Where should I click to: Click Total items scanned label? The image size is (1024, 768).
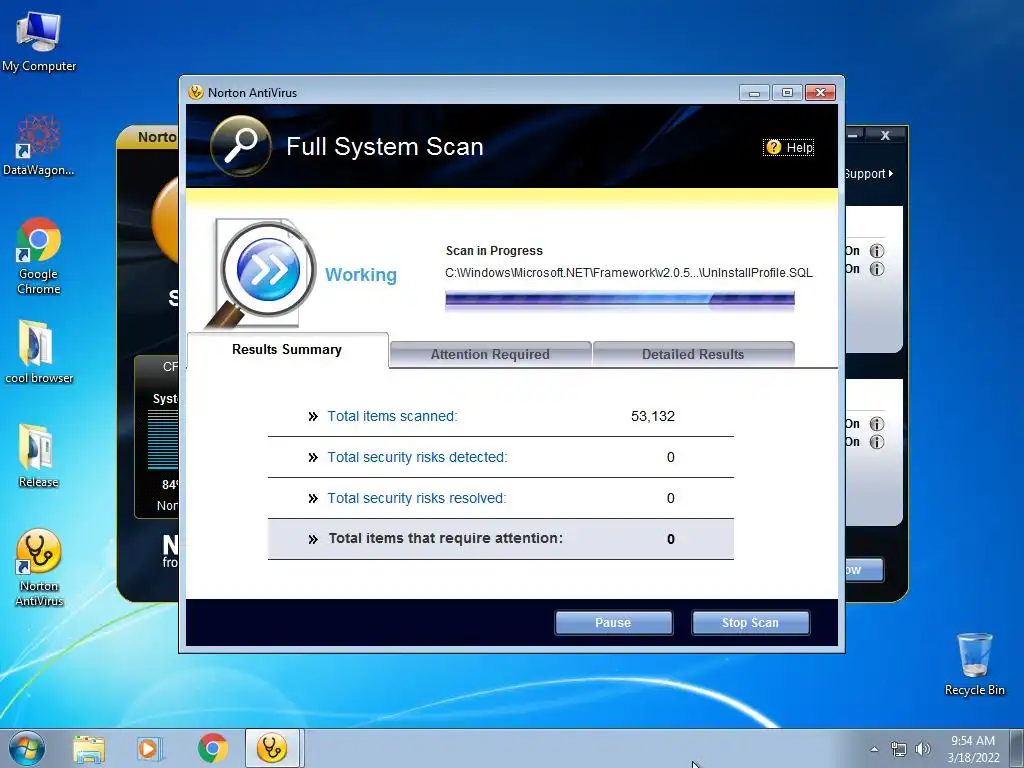pyautogui.click(x=392, y=416)
